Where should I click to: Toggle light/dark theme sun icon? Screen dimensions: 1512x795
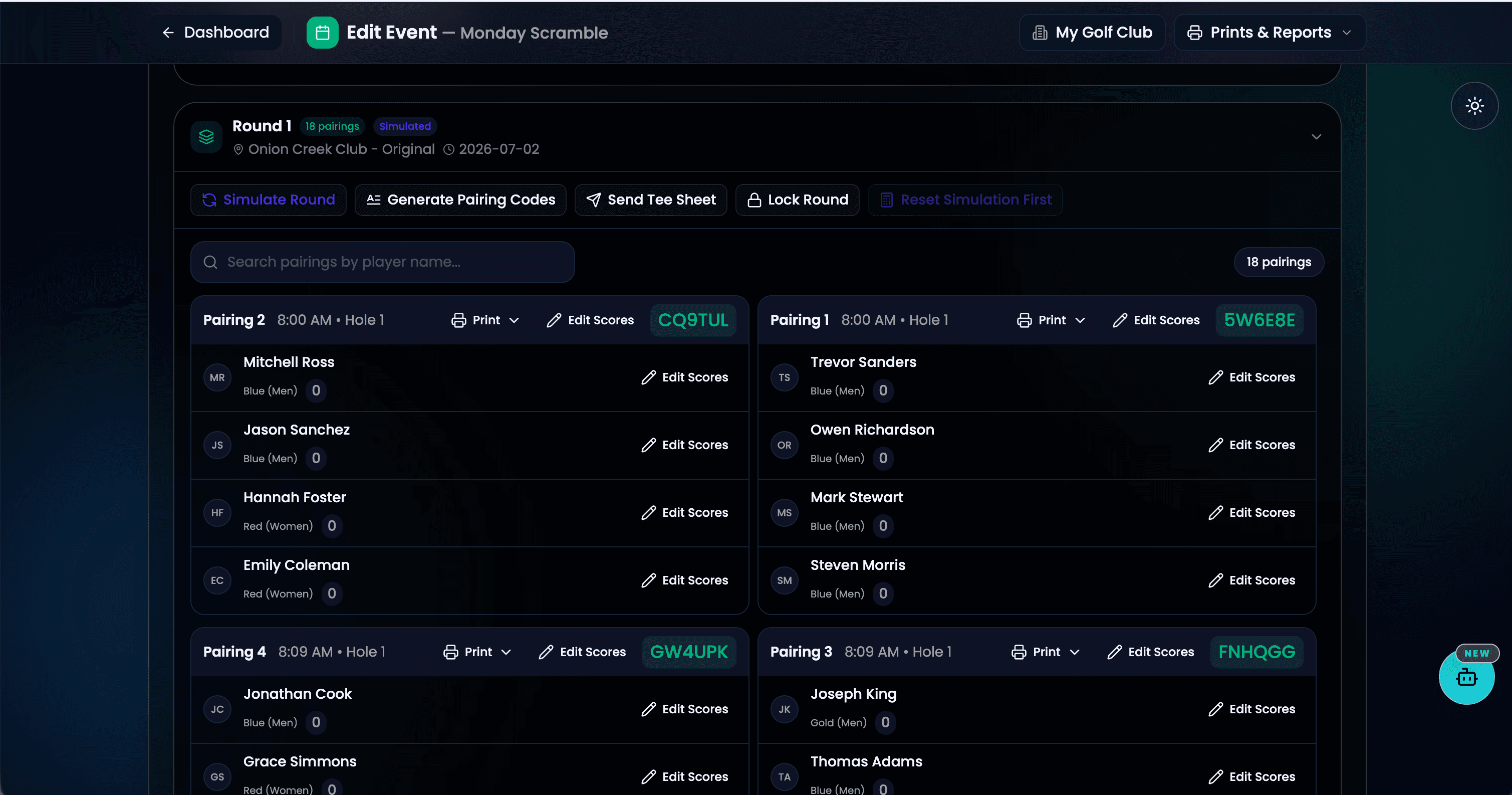(1474, 106)
